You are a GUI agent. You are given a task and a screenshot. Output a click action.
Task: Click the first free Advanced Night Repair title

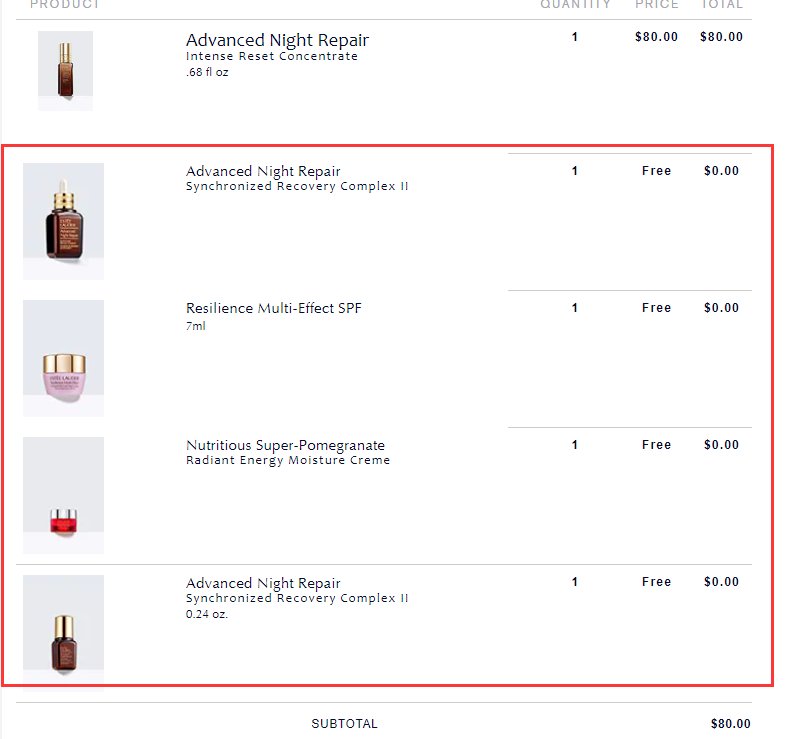[263, 171]
